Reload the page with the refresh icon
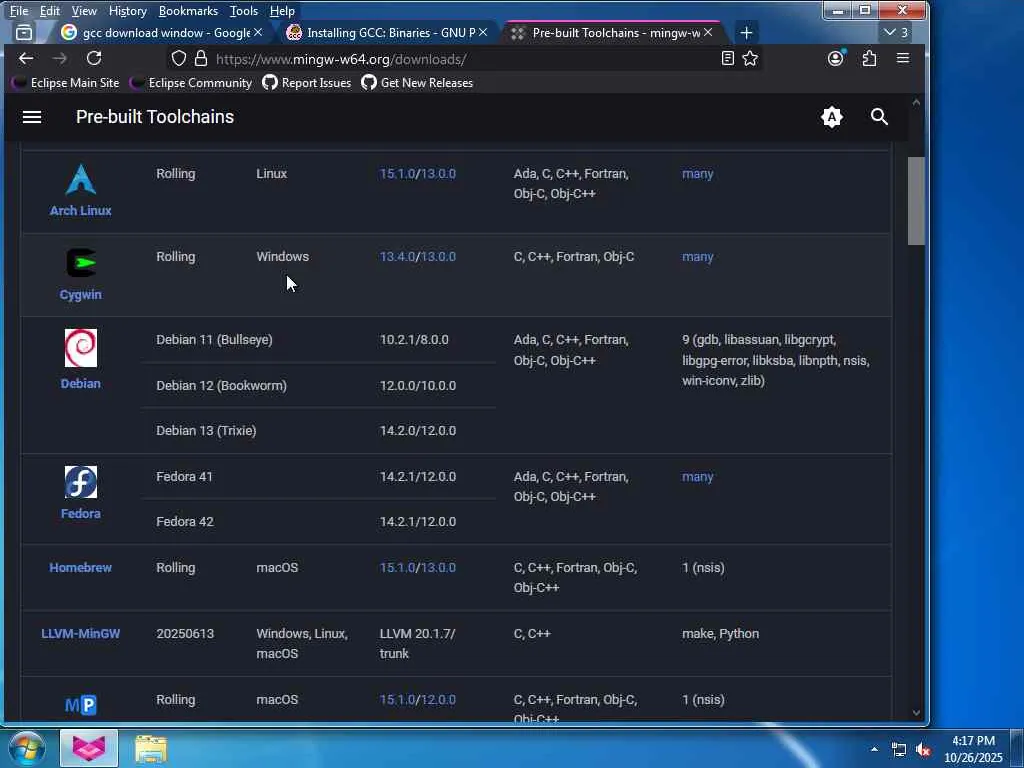 point(94,59)
